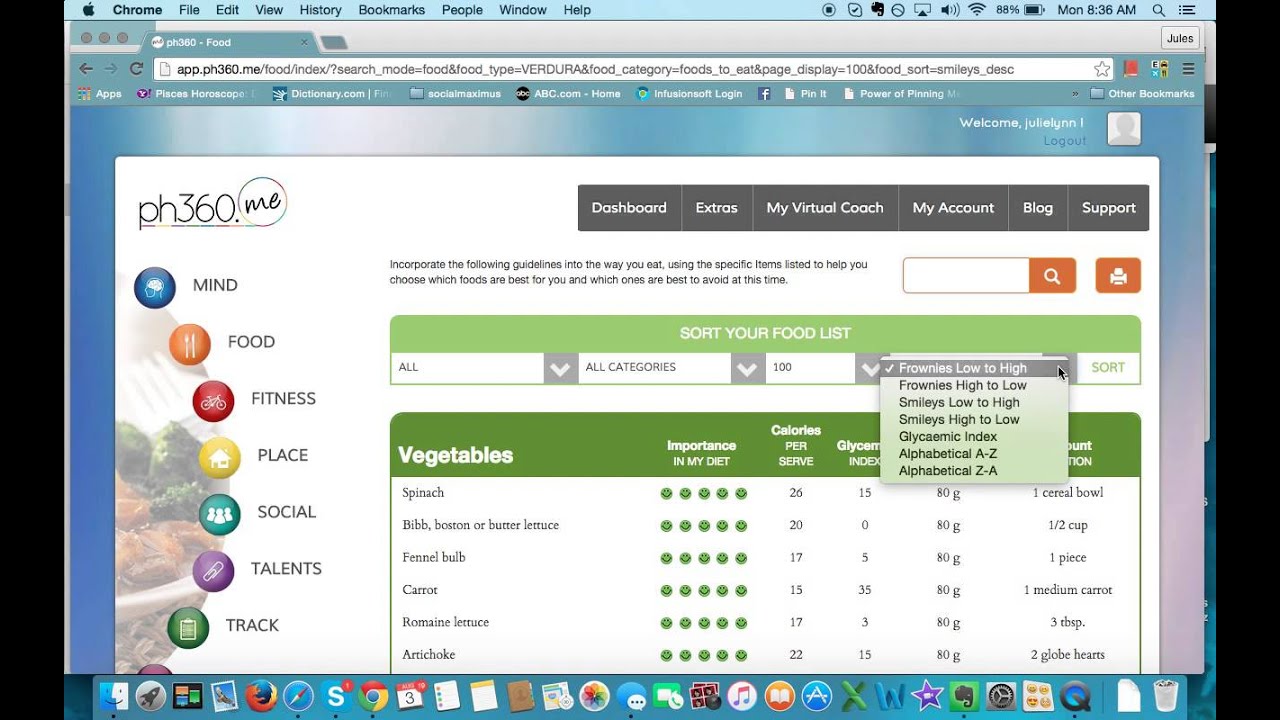Open iTunes from the dock
Image resolution: width=1280 pixels, height=720 pixels.
coord(743,695)
